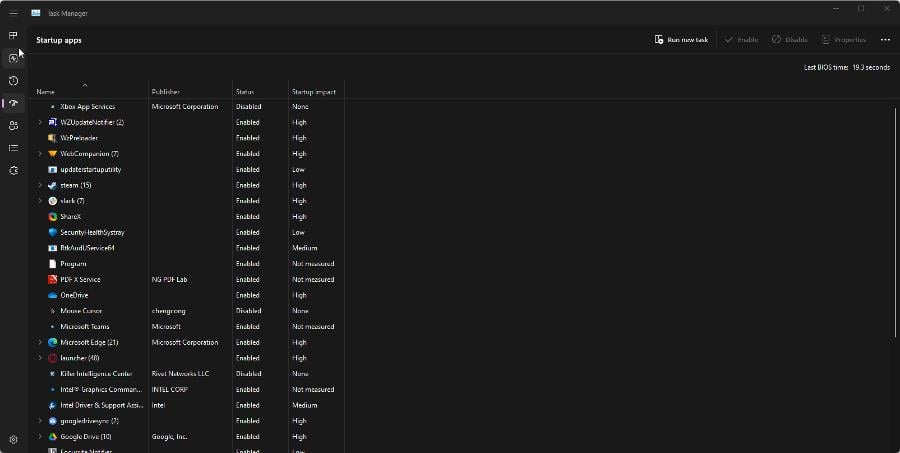The width and height of the screenshot is (900, 453).
Task: Click the Intel Driver & Support icon
Action: (x=53, y=405)
